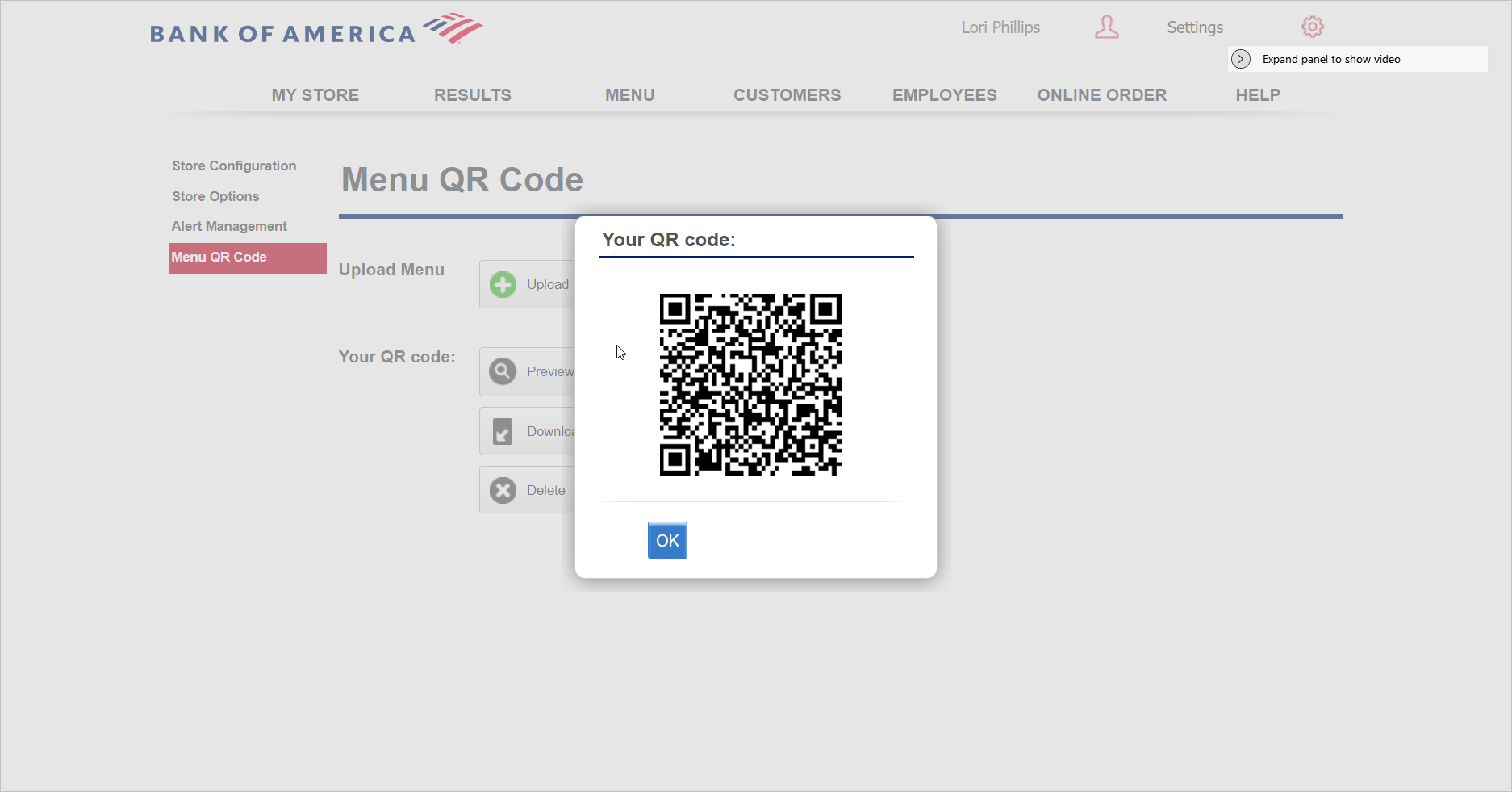Click the user profile person icon
The image size is (1512, 792).
pos(1106,27)
